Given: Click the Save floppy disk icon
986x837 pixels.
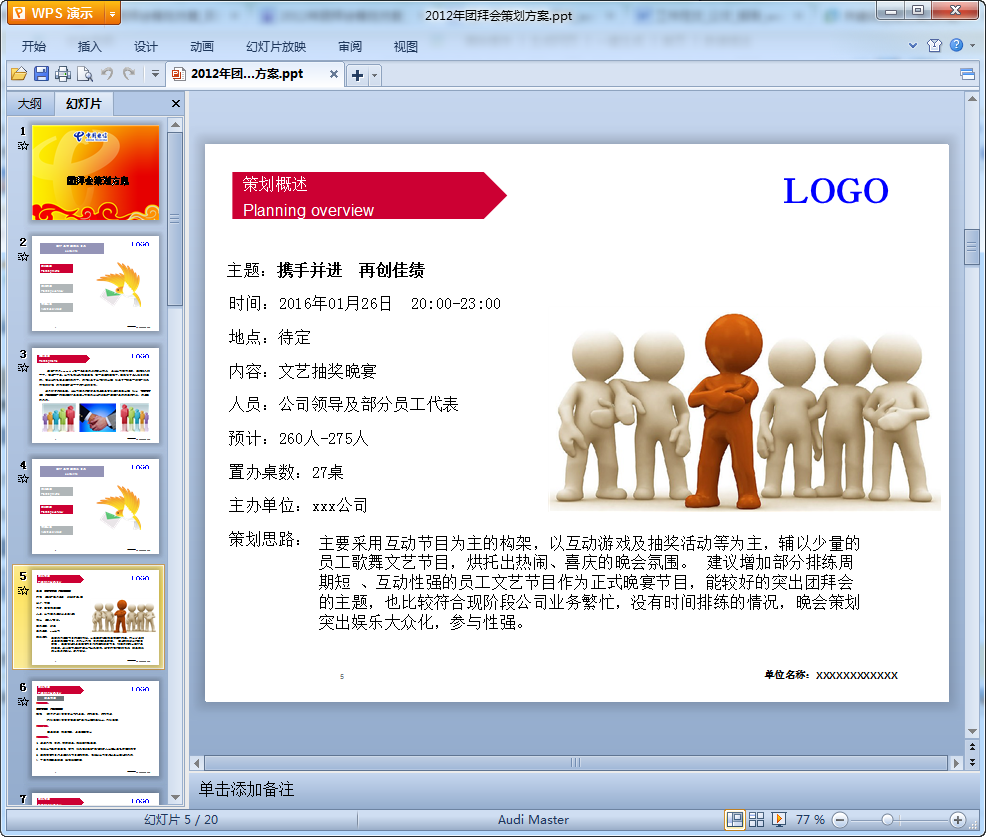Looking at the screenshot, I should point(42,74).
